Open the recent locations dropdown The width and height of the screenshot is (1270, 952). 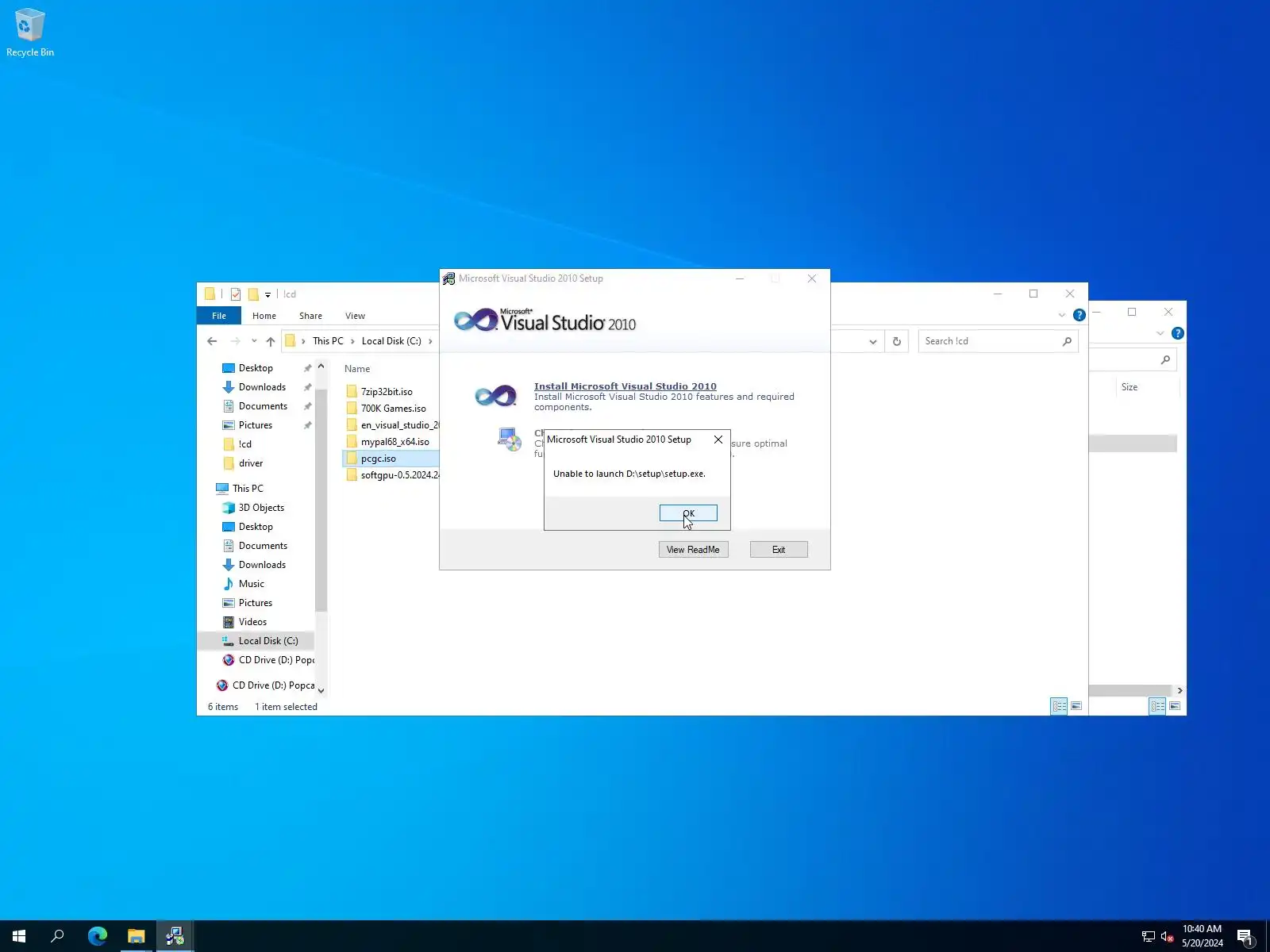pyautogui.click(x=254, y=341)
